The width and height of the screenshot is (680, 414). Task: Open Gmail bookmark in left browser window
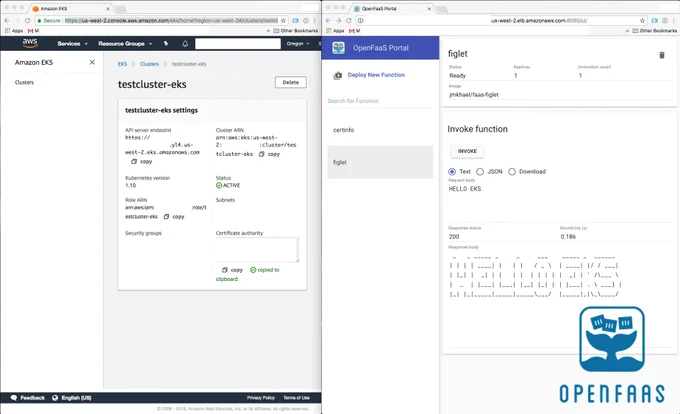33,31
